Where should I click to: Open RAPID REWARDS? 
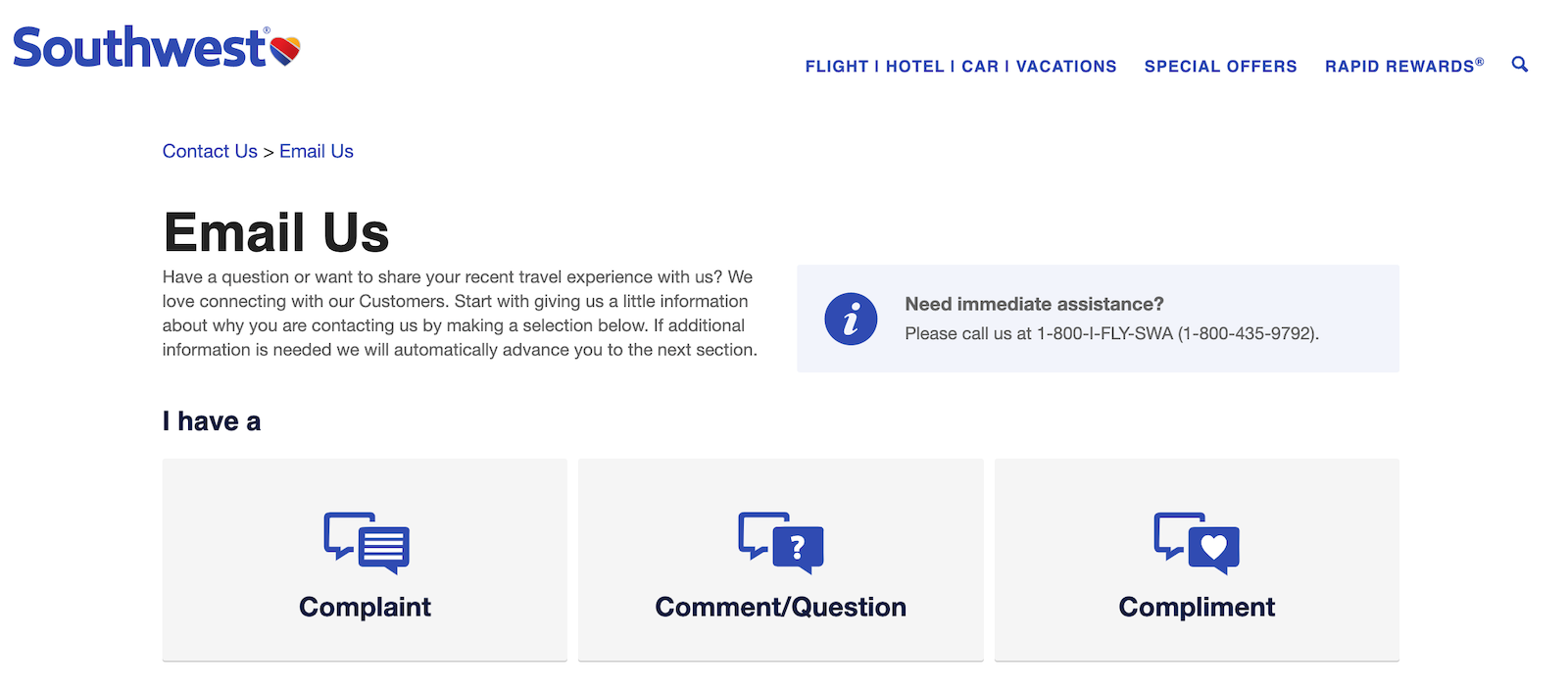[1402, 66]
